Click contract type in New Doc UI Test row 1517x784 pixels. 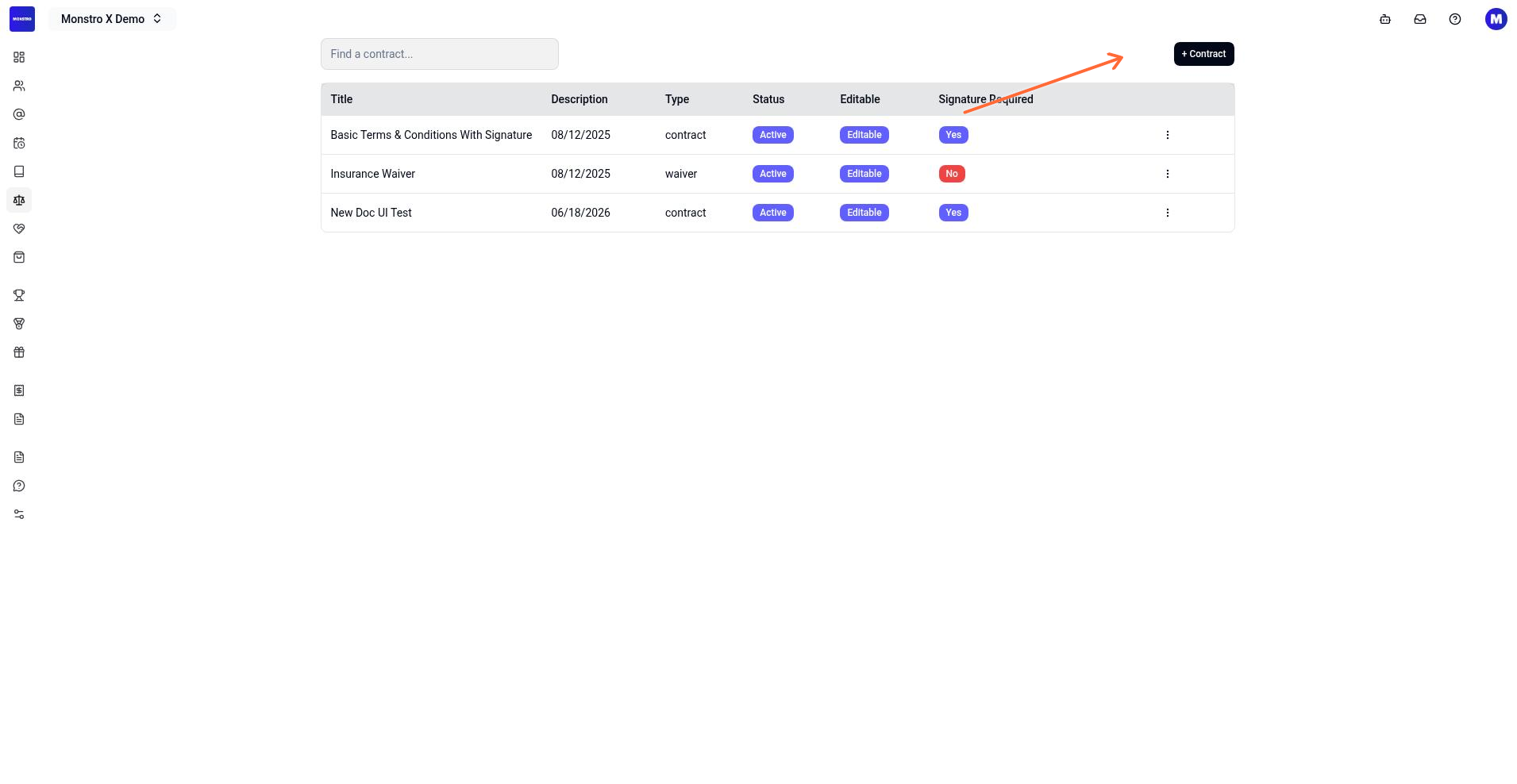pyautogui.click(x=685, y=213)
